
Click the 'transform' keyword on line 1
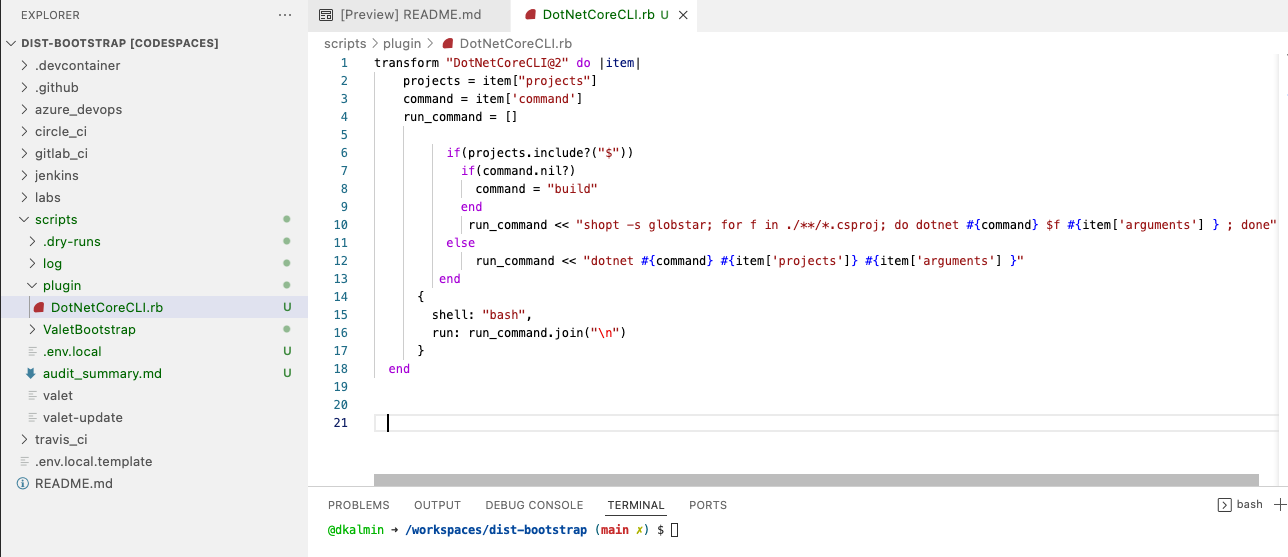tap(409, 62)
